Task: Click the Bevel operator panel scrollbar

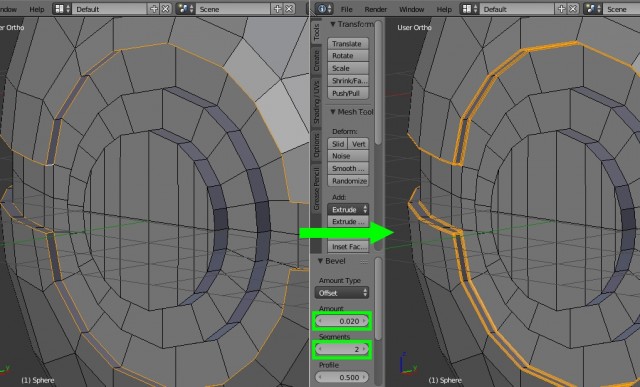Action: pos(378,299)
